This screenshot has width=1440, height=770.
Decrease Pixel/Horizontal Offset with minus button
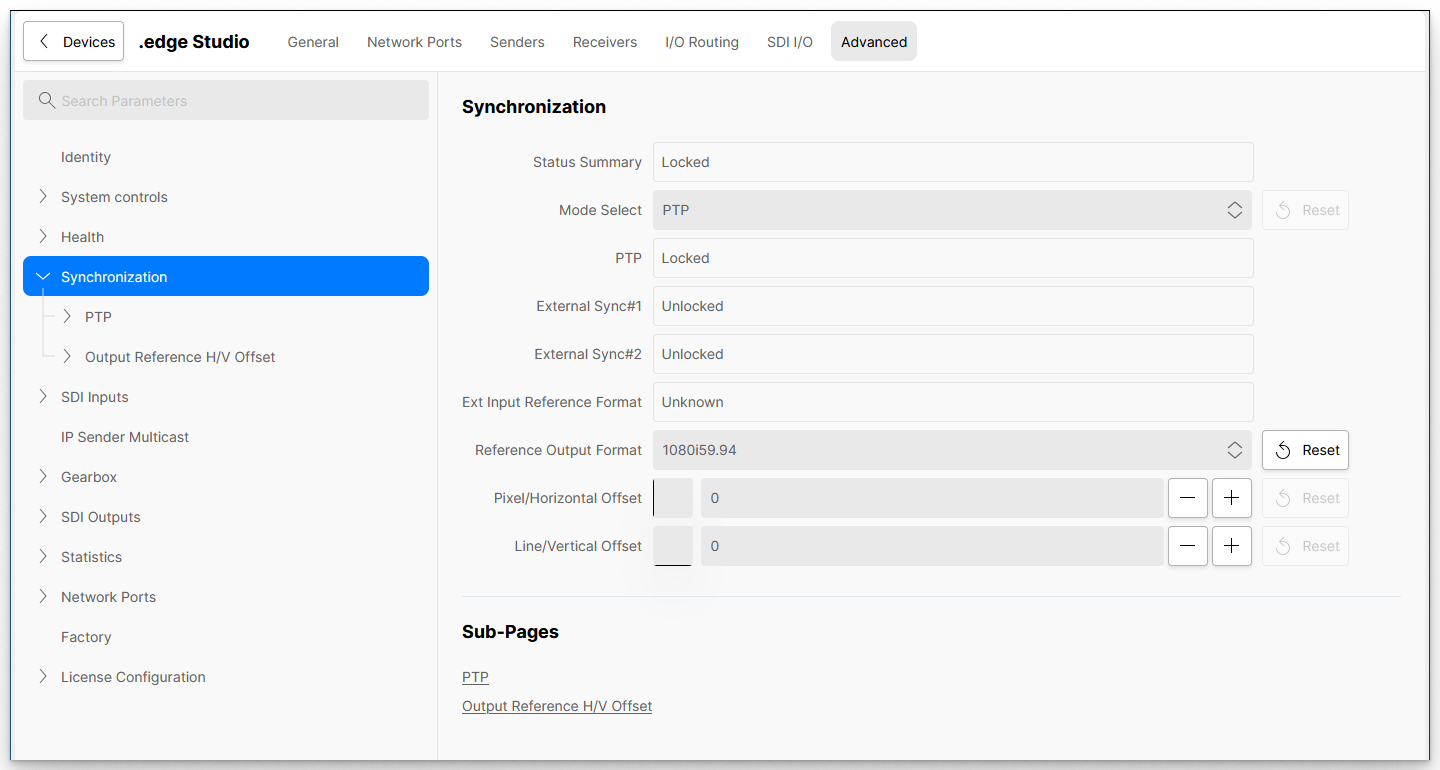point(1187,498)
